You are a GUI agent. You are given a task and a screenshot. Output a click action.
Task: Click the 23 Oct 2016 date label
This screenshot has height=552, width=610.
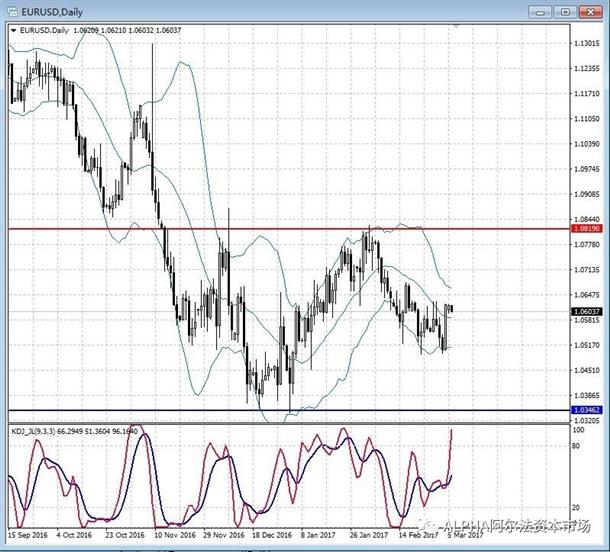coord(125,535)
